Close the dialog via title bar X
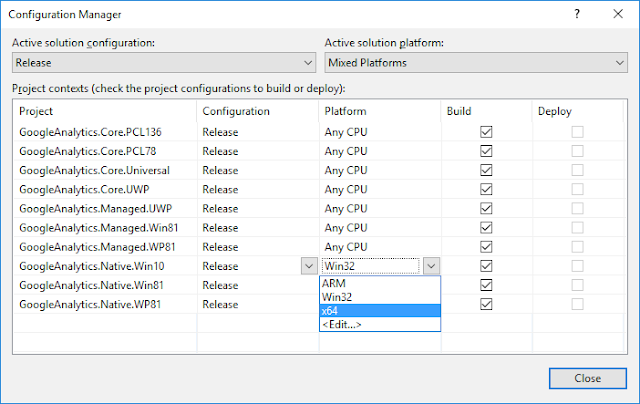Viewport: 640px width, 404px height. pyautogui.click(x=619, y=16)
